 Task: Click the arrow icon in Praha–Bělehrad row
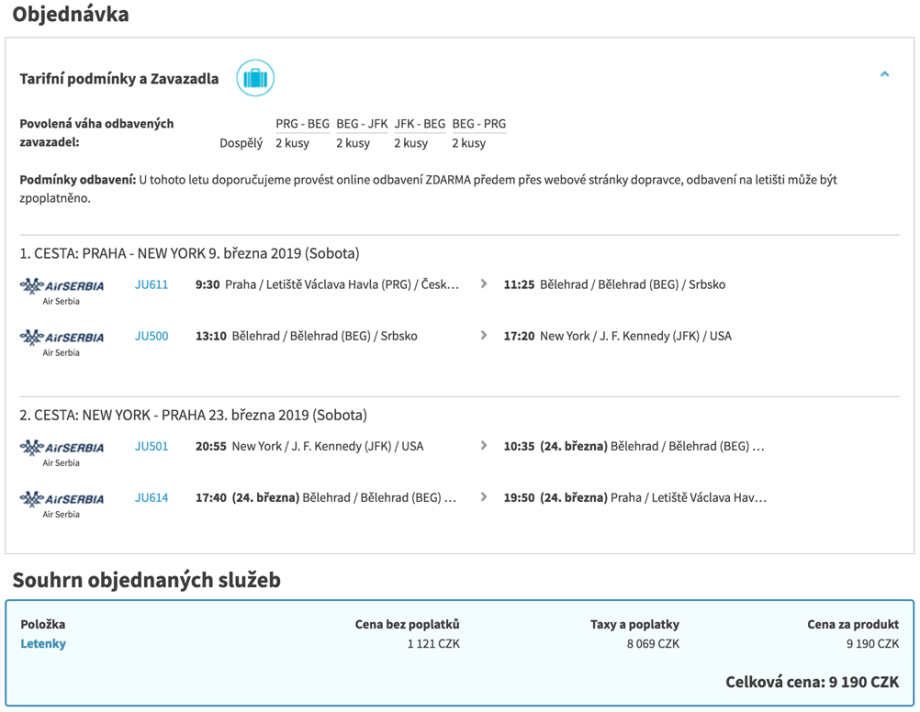(x=484, y=285)
